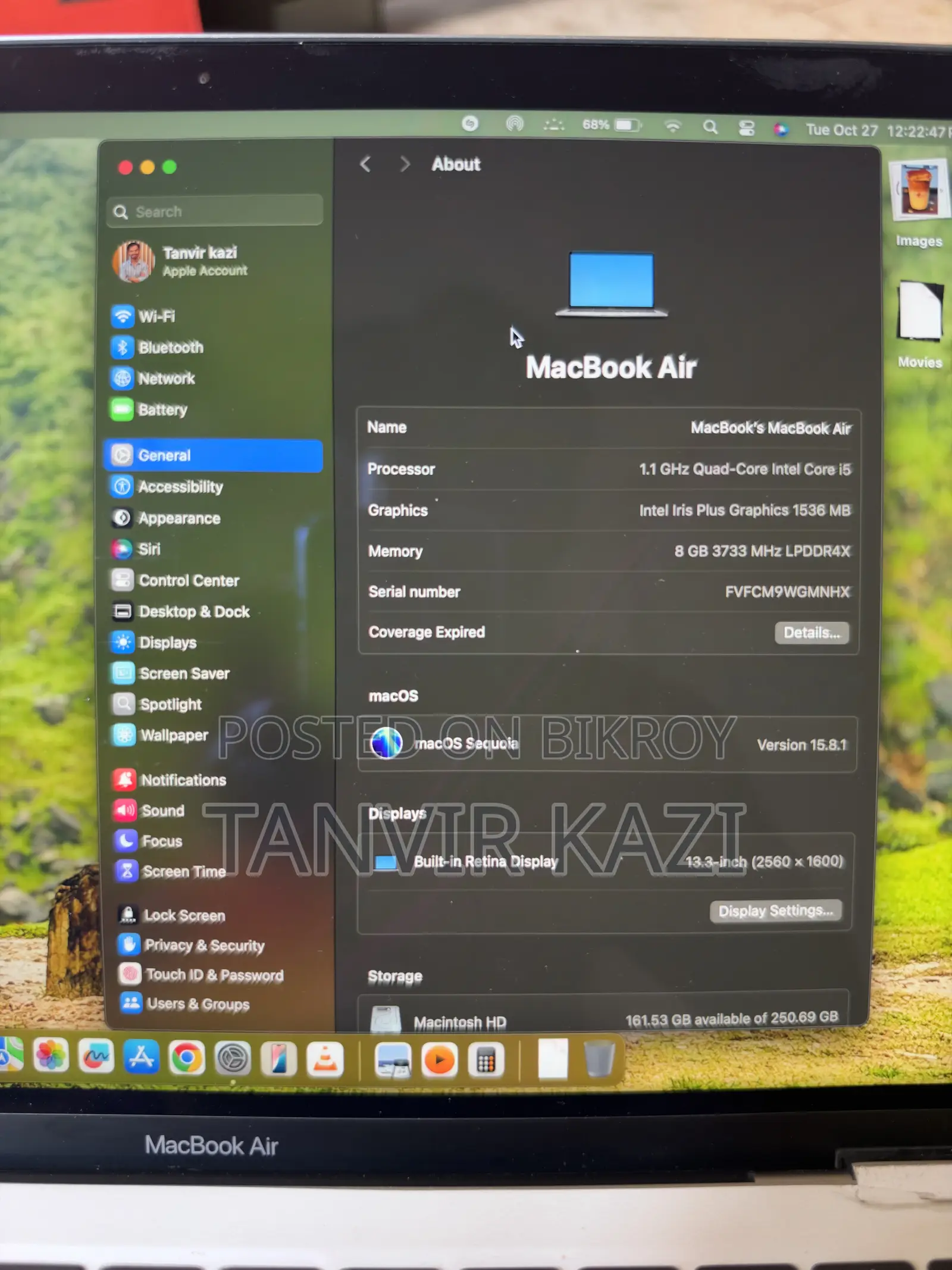Click the MacBook's MacBook Air name field
952x1270 pixels.
tap(771, 428)
